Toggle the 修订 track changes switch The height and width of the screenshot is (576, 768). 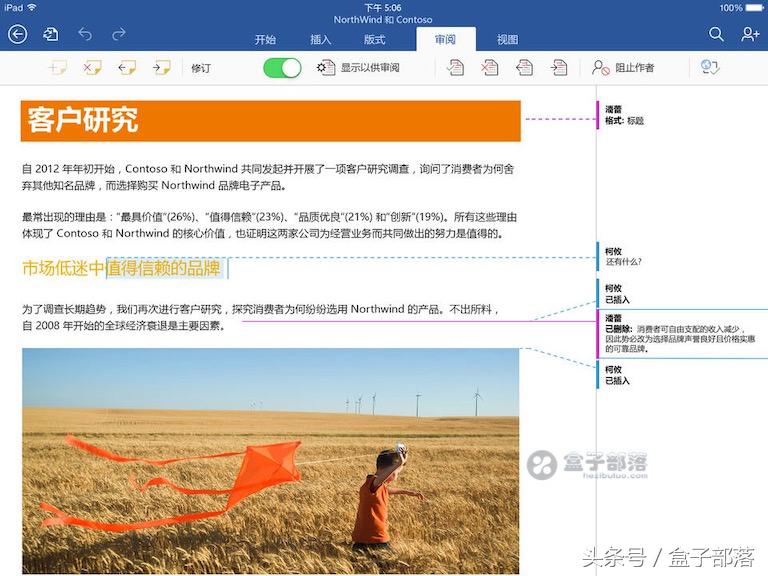click(282, 68)
